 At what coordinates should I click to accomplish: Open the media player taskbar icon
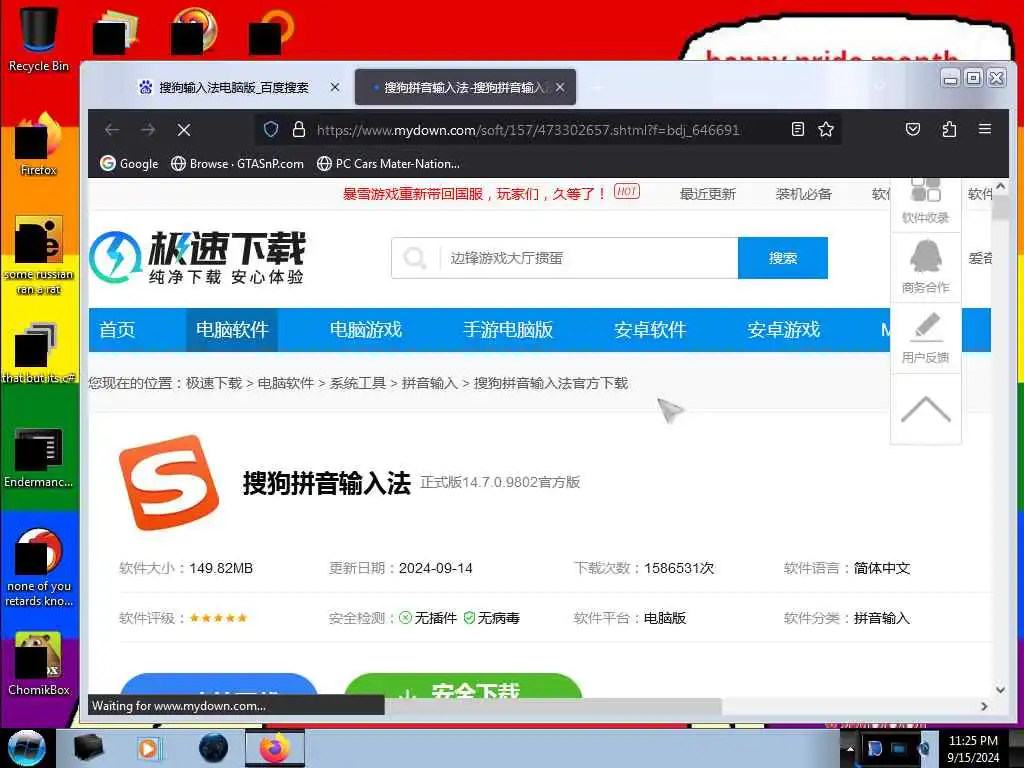[x=148, y=748]
